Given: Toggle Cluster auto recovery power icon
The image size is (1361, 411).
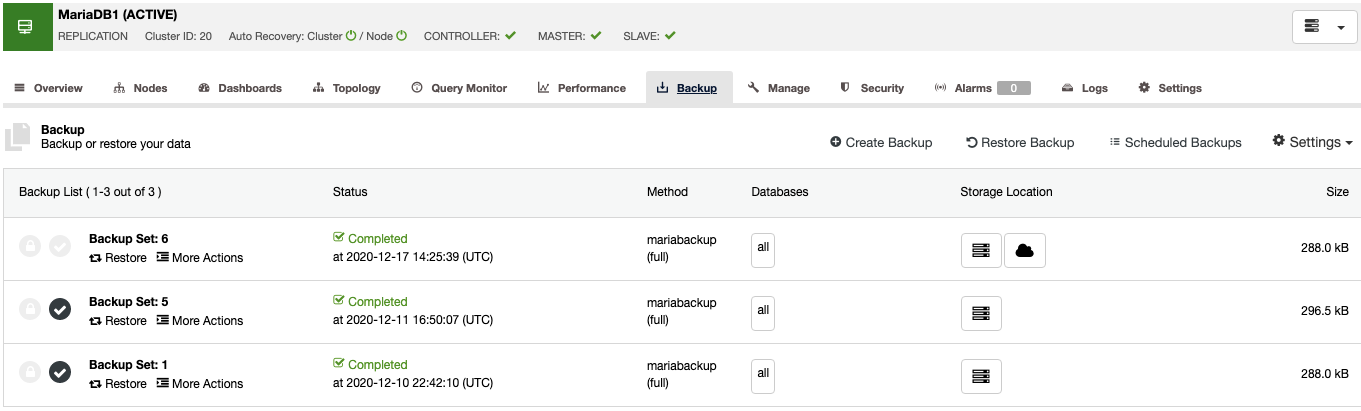Looking at the screenshot, I should click(x=351, y=35).
